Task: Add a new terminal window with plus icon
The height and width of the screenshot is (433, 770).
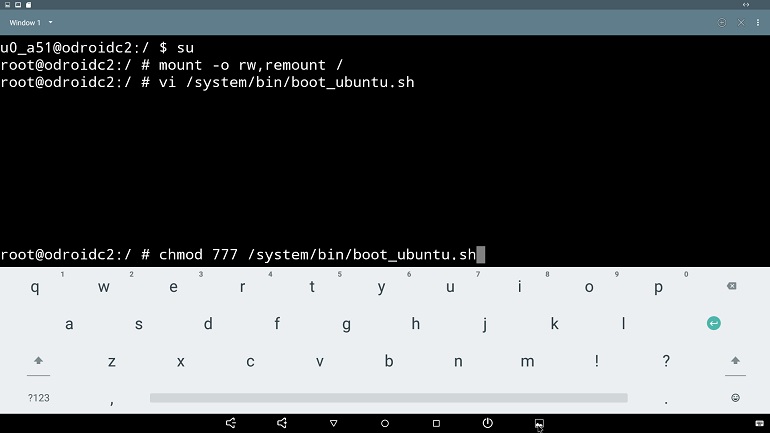Action: tap(721, 23)
